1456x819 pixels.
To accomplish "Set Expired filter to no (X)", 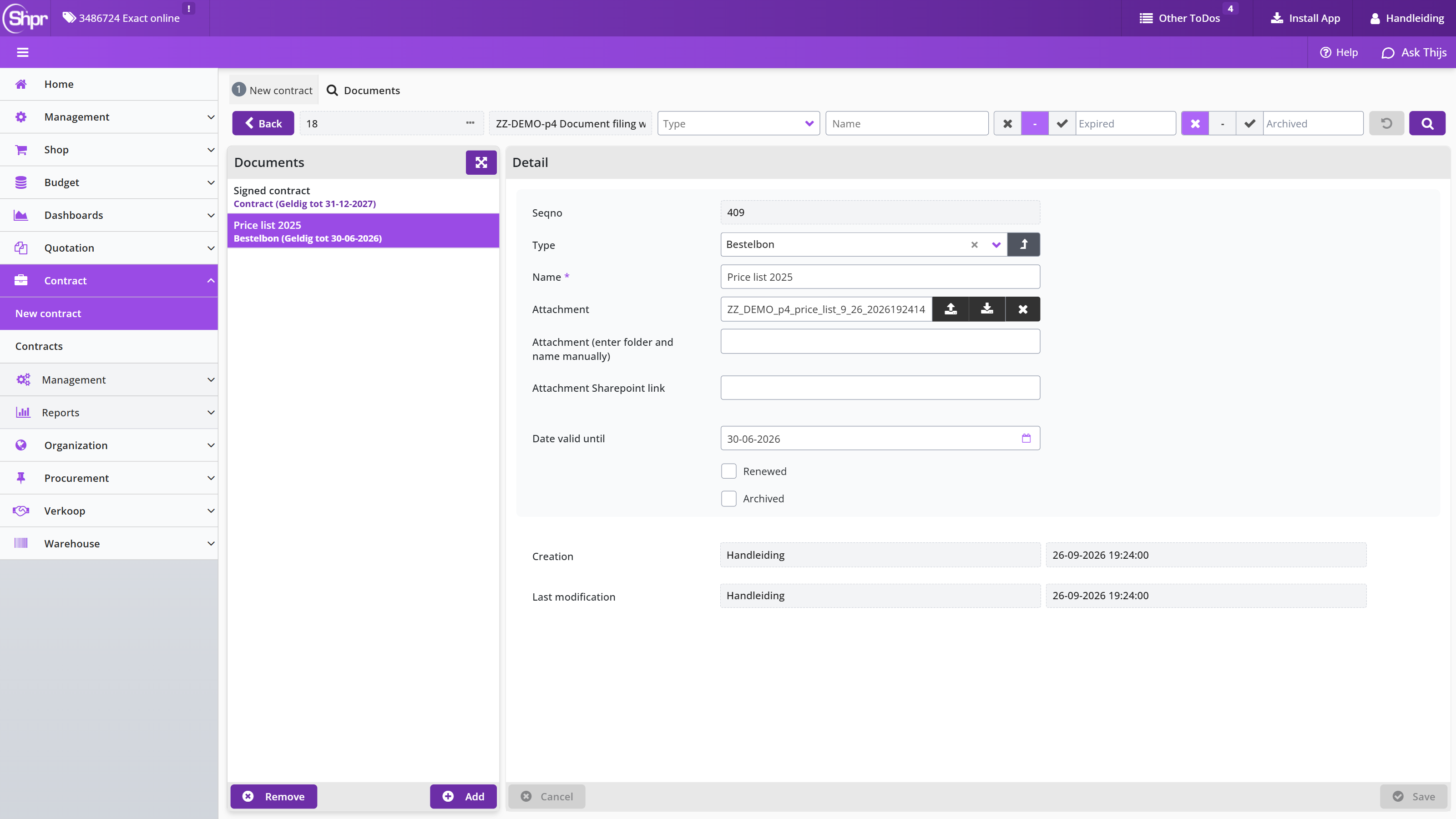I will click(x=1007, y=123).
